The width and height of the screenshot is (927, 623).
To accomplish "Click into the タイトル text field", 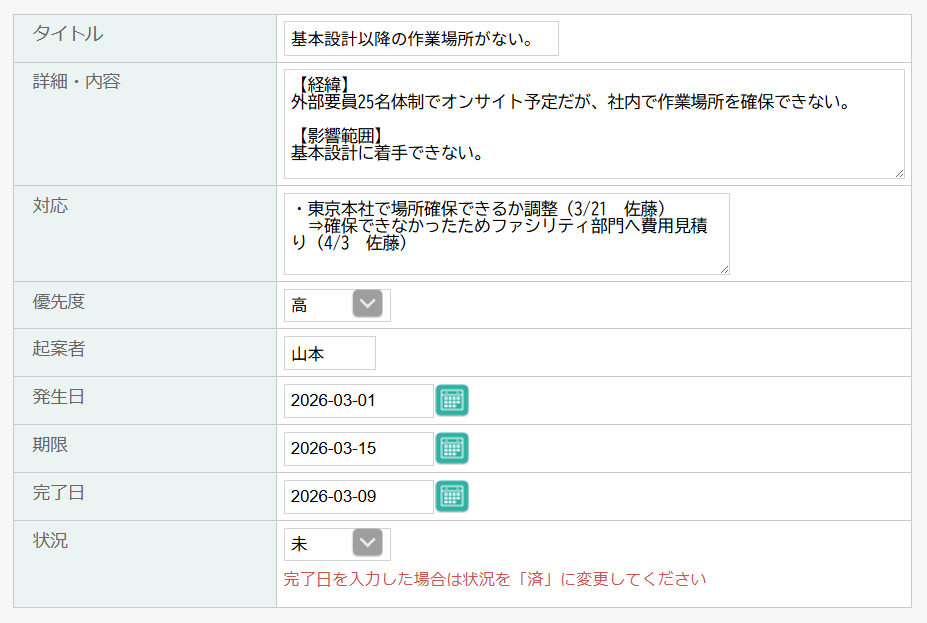I will click(421, 39).
